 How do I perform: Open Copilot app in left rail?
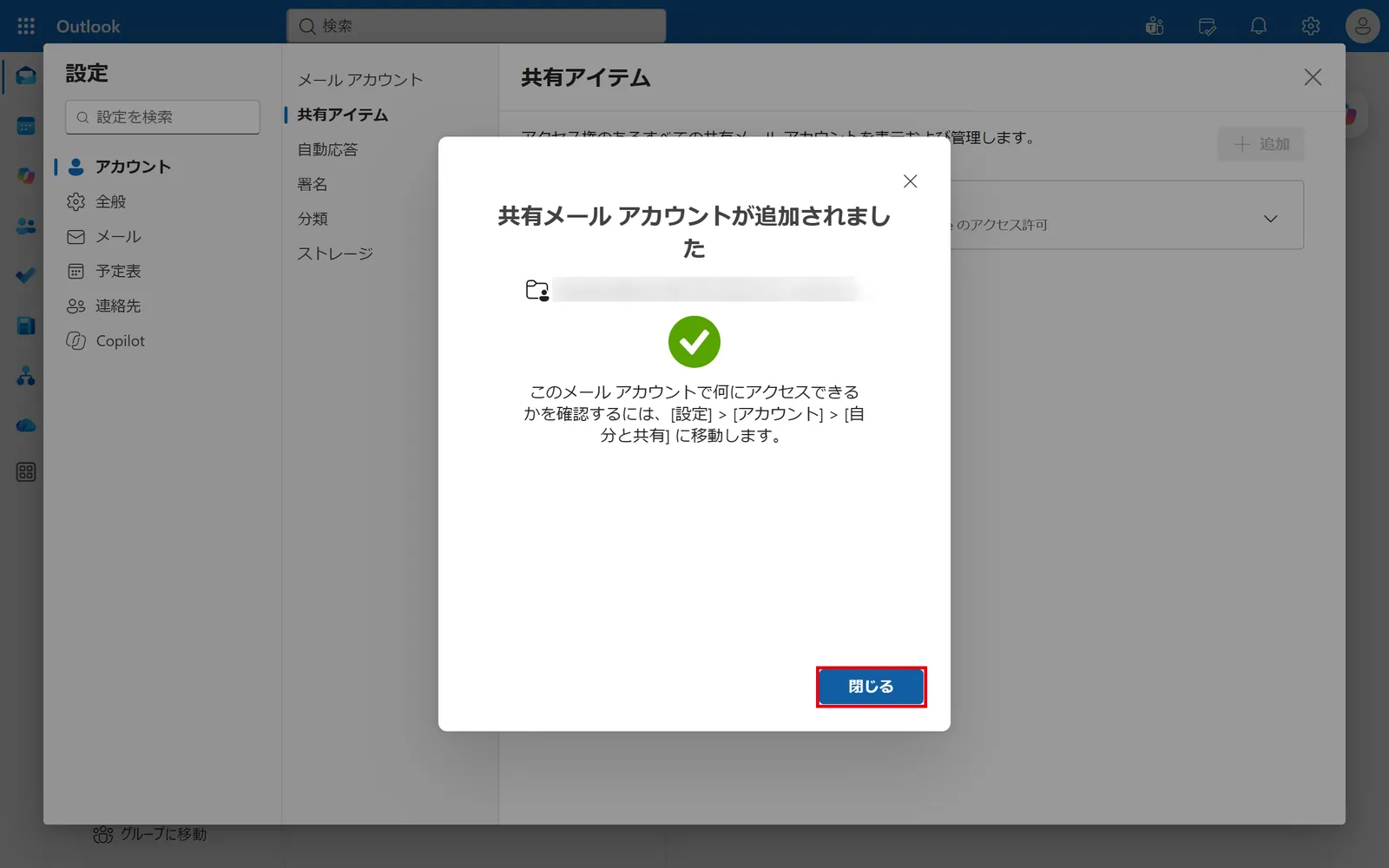coord(26,175)
